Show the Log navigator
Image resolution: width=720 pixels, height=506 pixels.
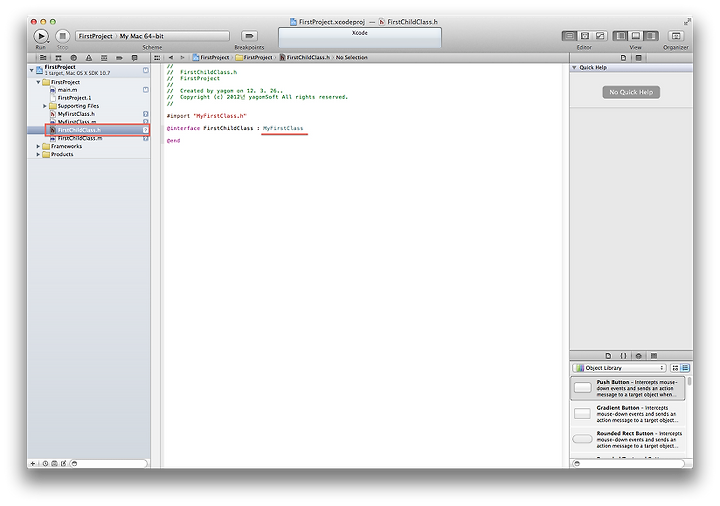point(135,57)
